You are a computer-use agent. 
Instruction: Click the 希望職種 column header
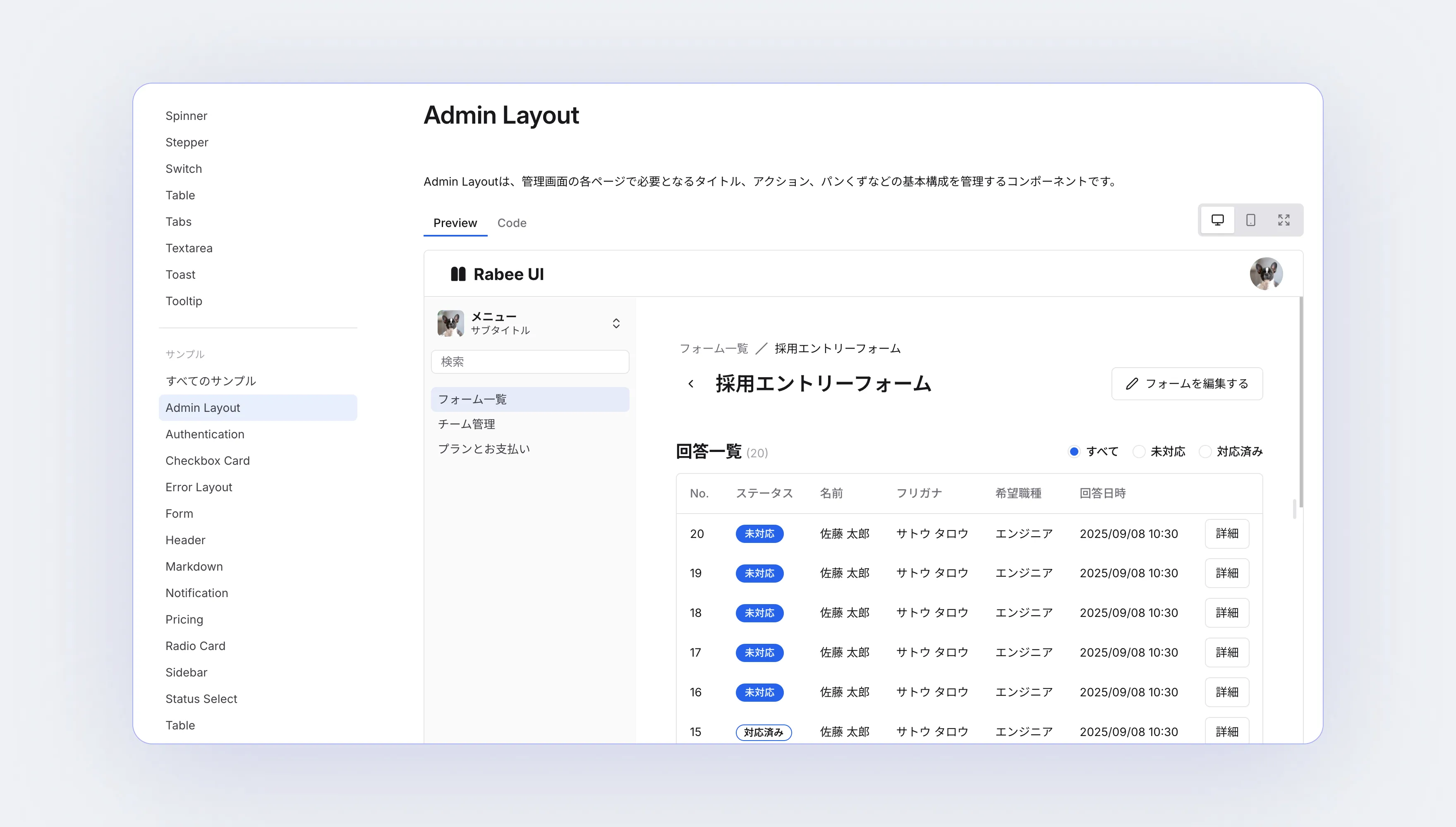[x=1018, y=494]
